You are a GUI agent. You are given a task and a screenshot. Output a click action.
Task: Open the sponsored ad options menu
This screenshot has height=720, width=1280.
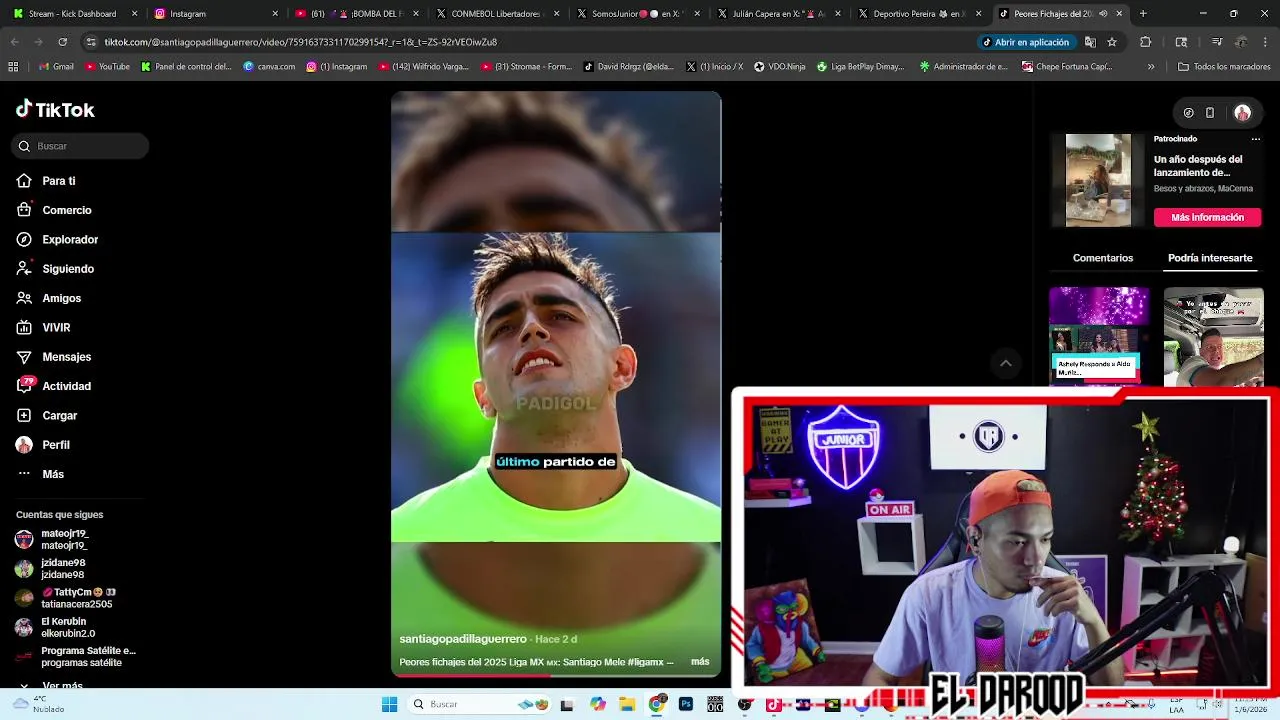(1256, 139)
